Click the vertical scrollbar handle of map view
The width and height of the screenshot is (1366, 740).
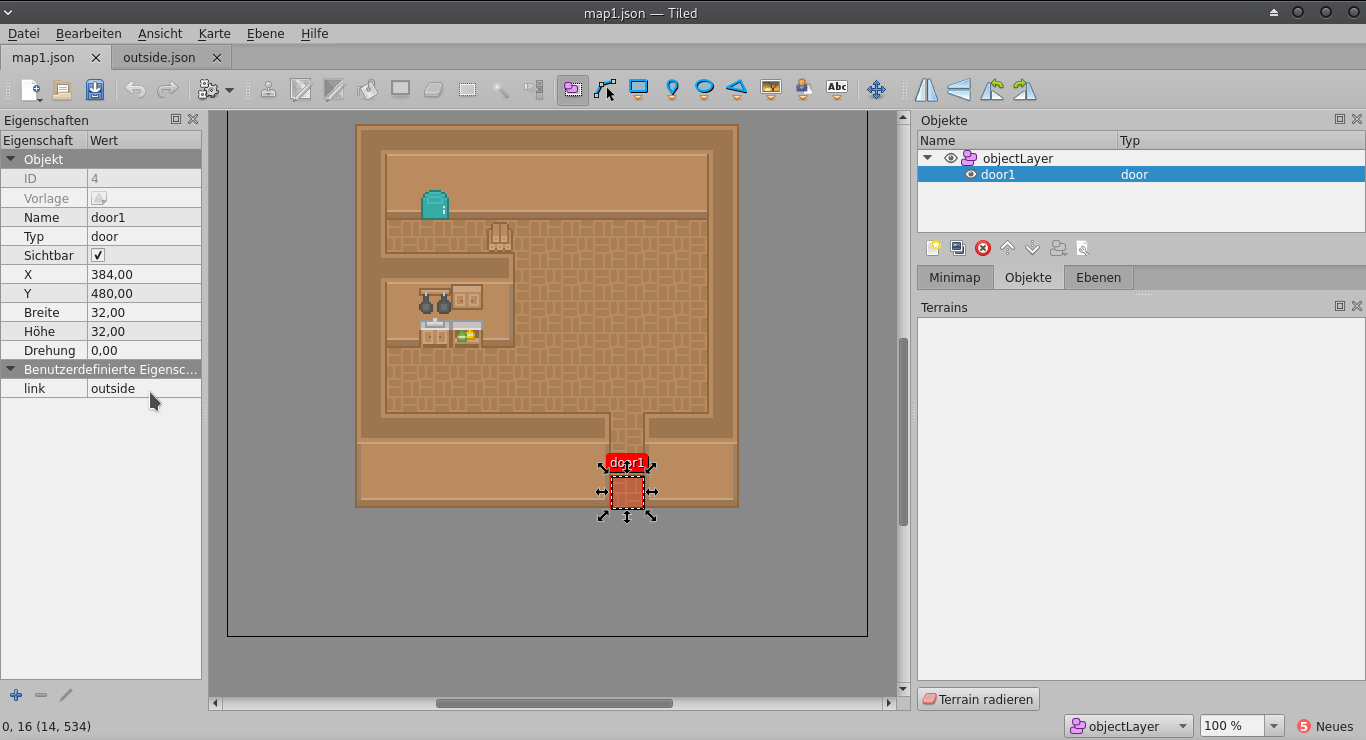point(903,432)
